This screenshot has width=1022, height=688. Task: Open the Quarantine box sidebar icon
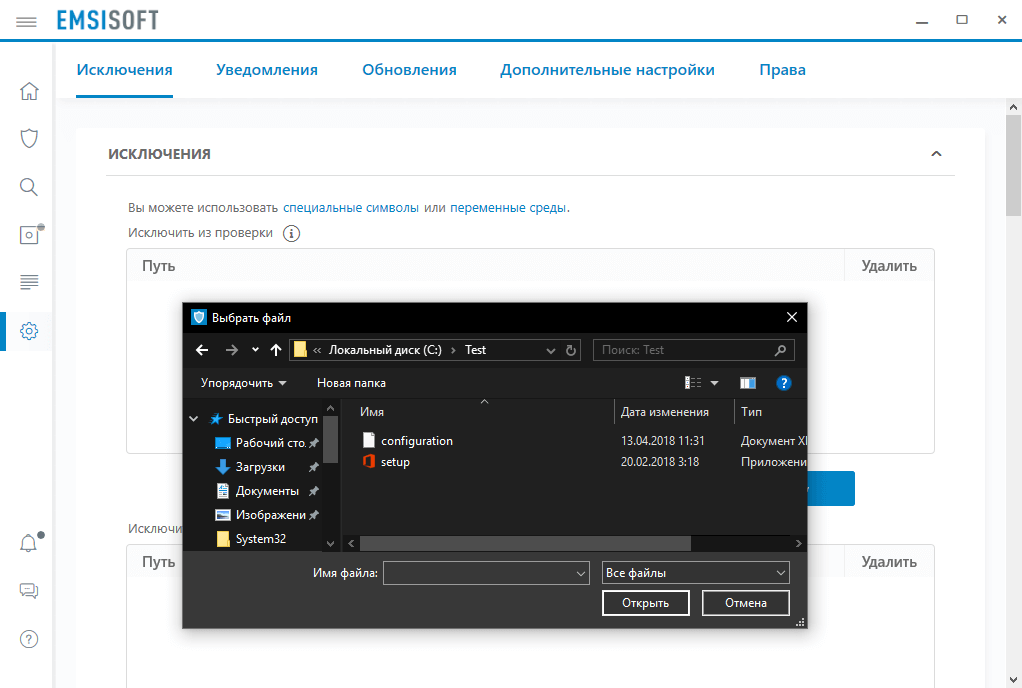[30, 234]
